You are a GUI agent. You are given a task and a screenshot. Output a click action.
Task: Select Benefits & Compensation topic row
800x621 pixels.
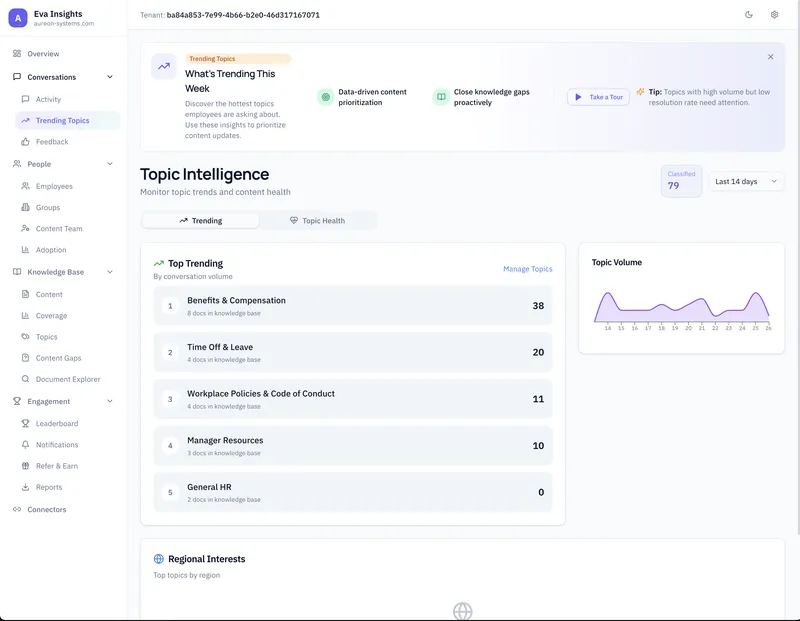(x=353, y=306)
